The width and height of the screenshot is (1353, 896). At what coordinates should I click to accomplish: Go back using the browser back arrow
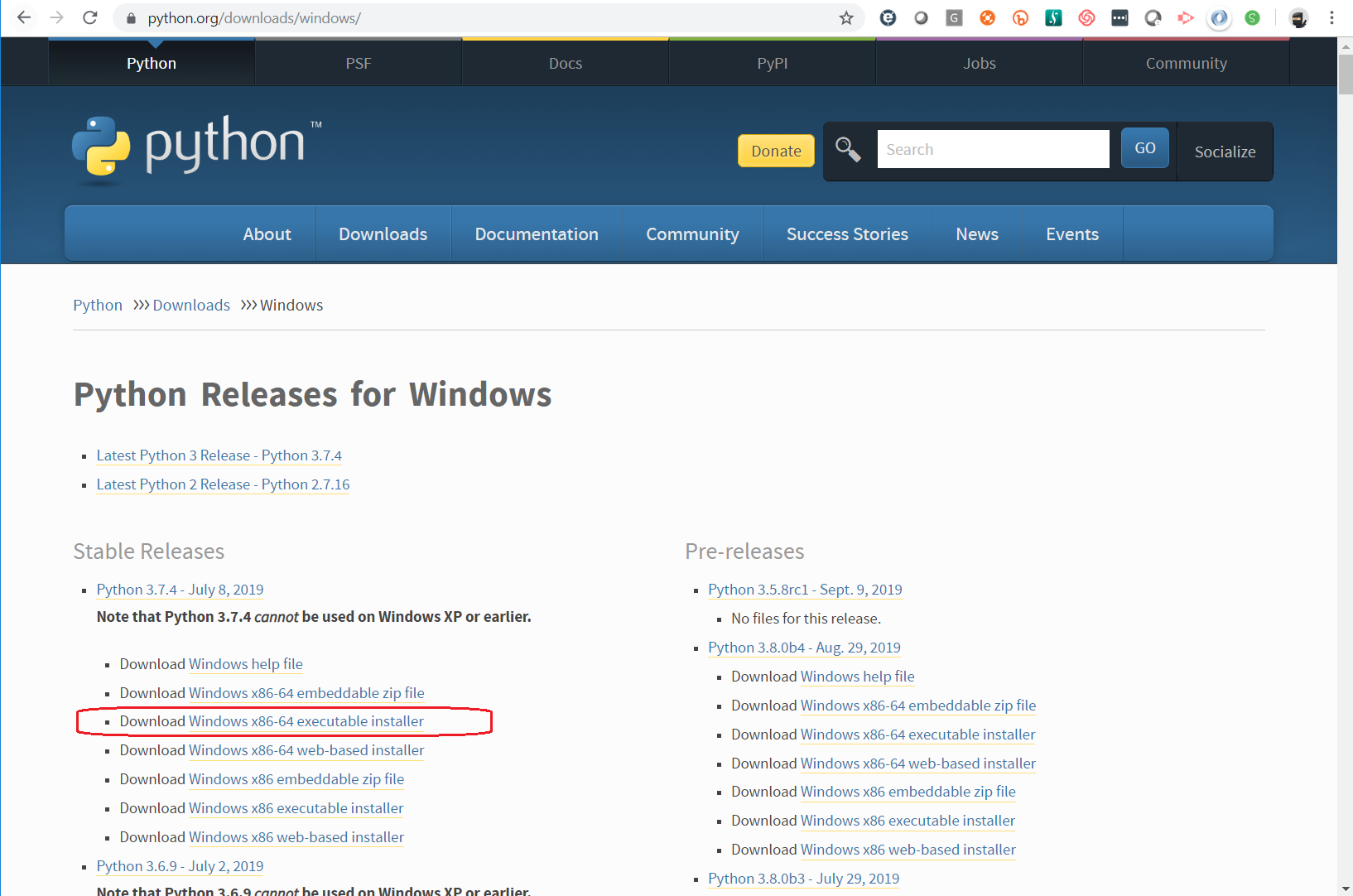[24, 17]
